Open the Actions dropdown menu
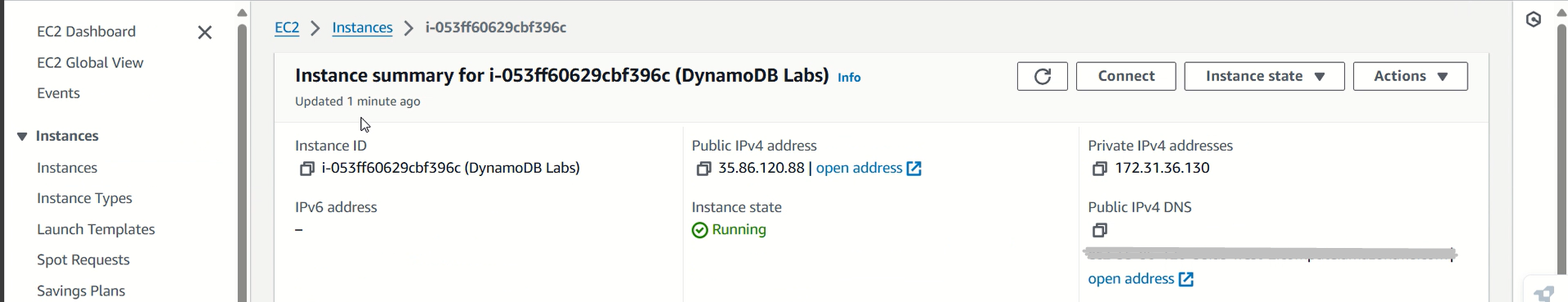This screenshot has width=1568, height=302. [1410, 76]
